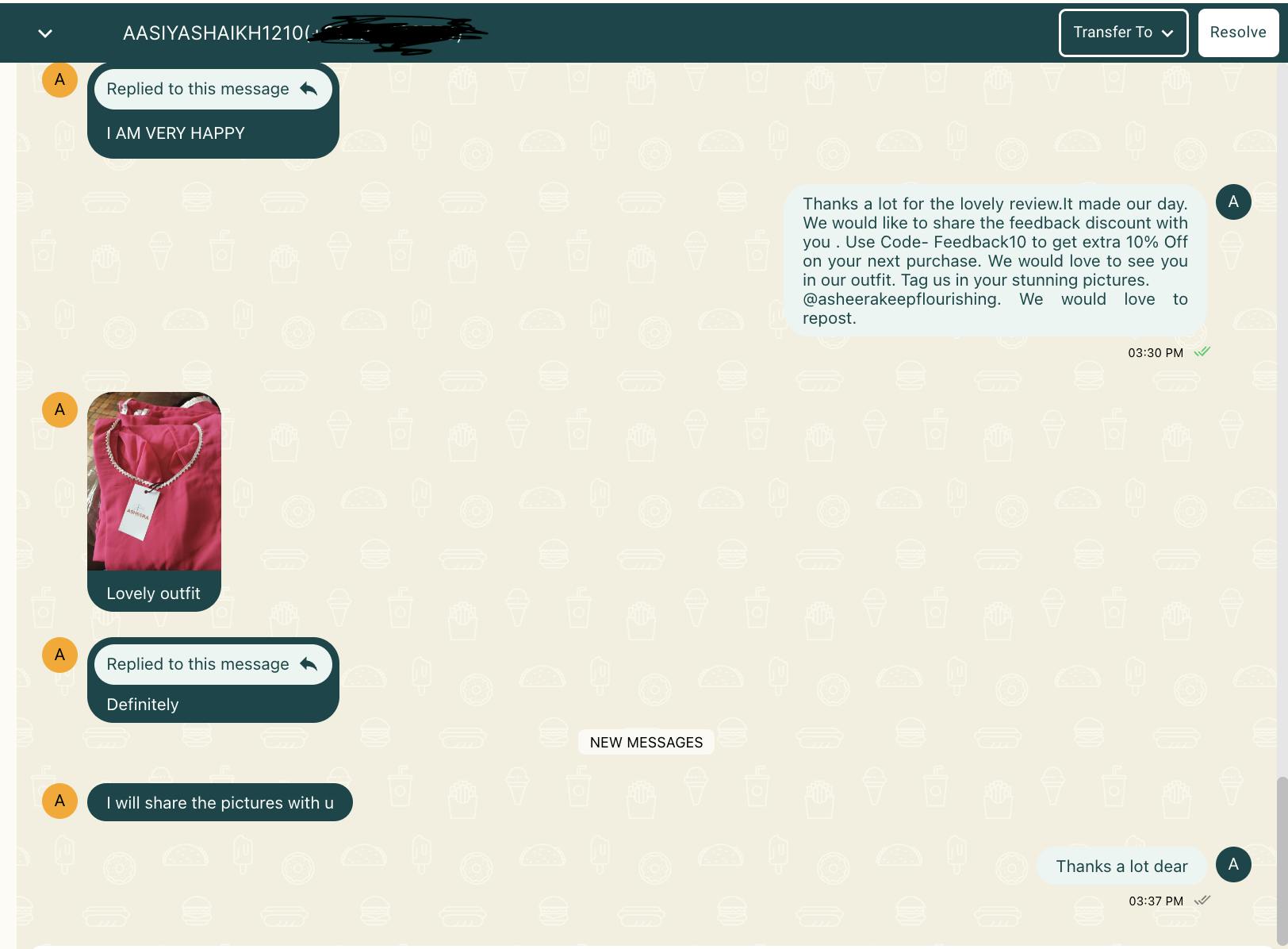The width and height of the screenshot is (1288, 949).
Task: Click the orange avatar next to the outfit photo
Action: pos(59,410)
